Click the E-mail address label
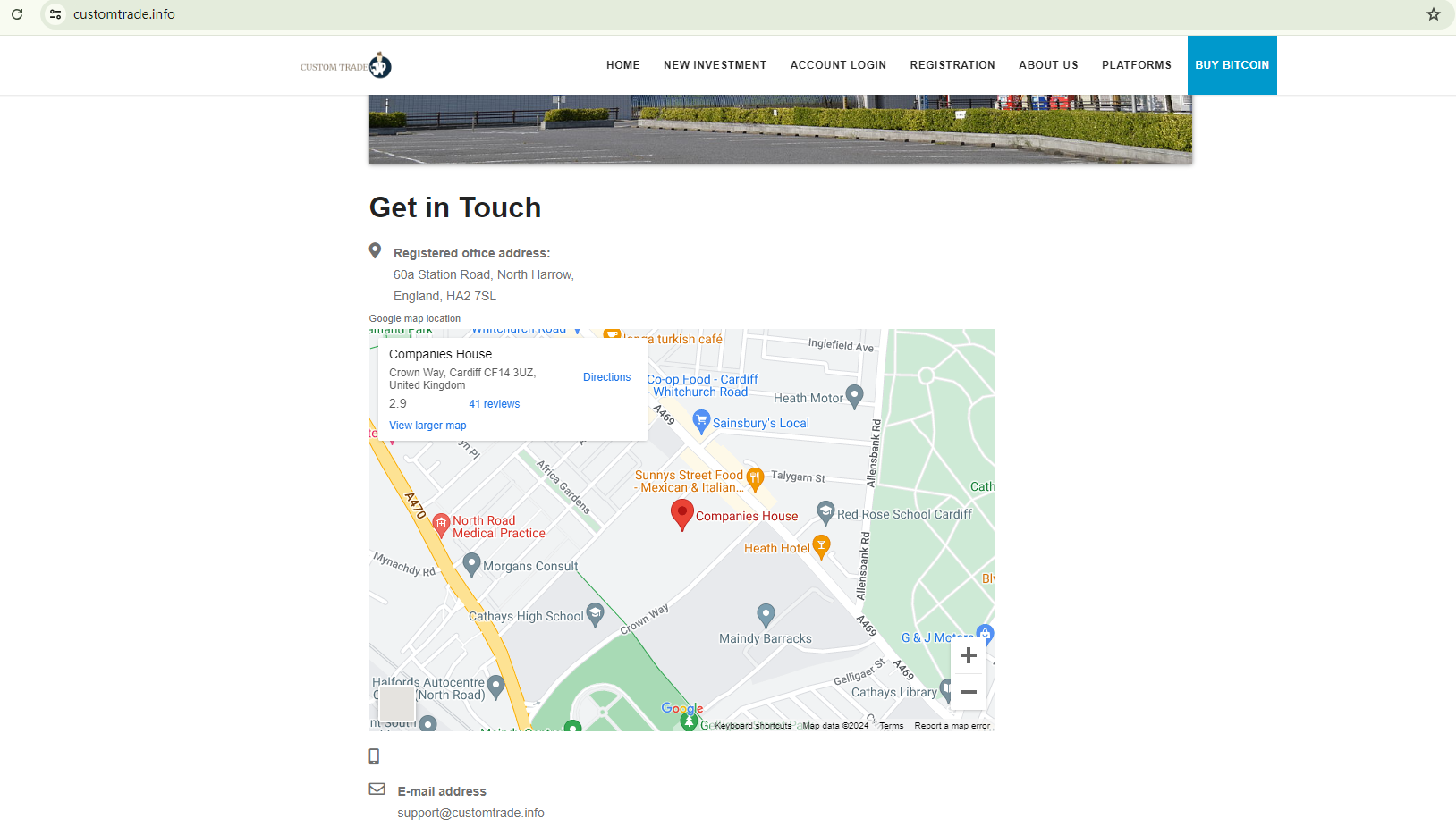Screen dimensions: 1456x835 pos(442,791)
